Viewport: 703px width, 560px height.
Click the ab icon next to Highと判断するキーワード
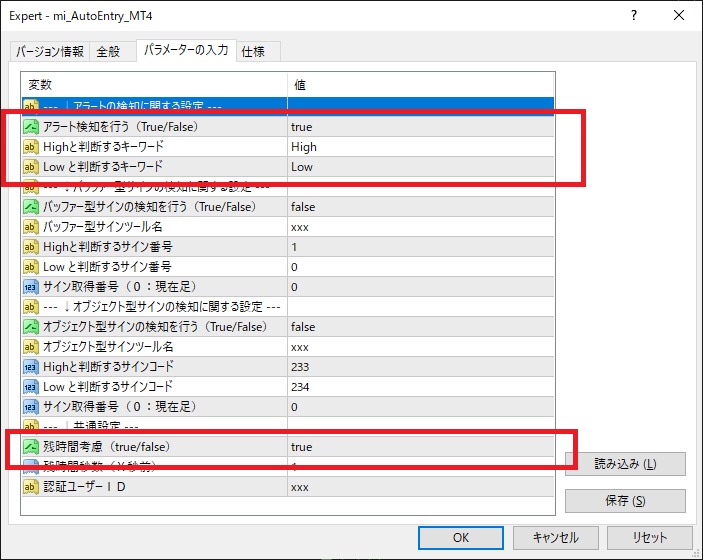pyautogui.click(x=31, y=147)
